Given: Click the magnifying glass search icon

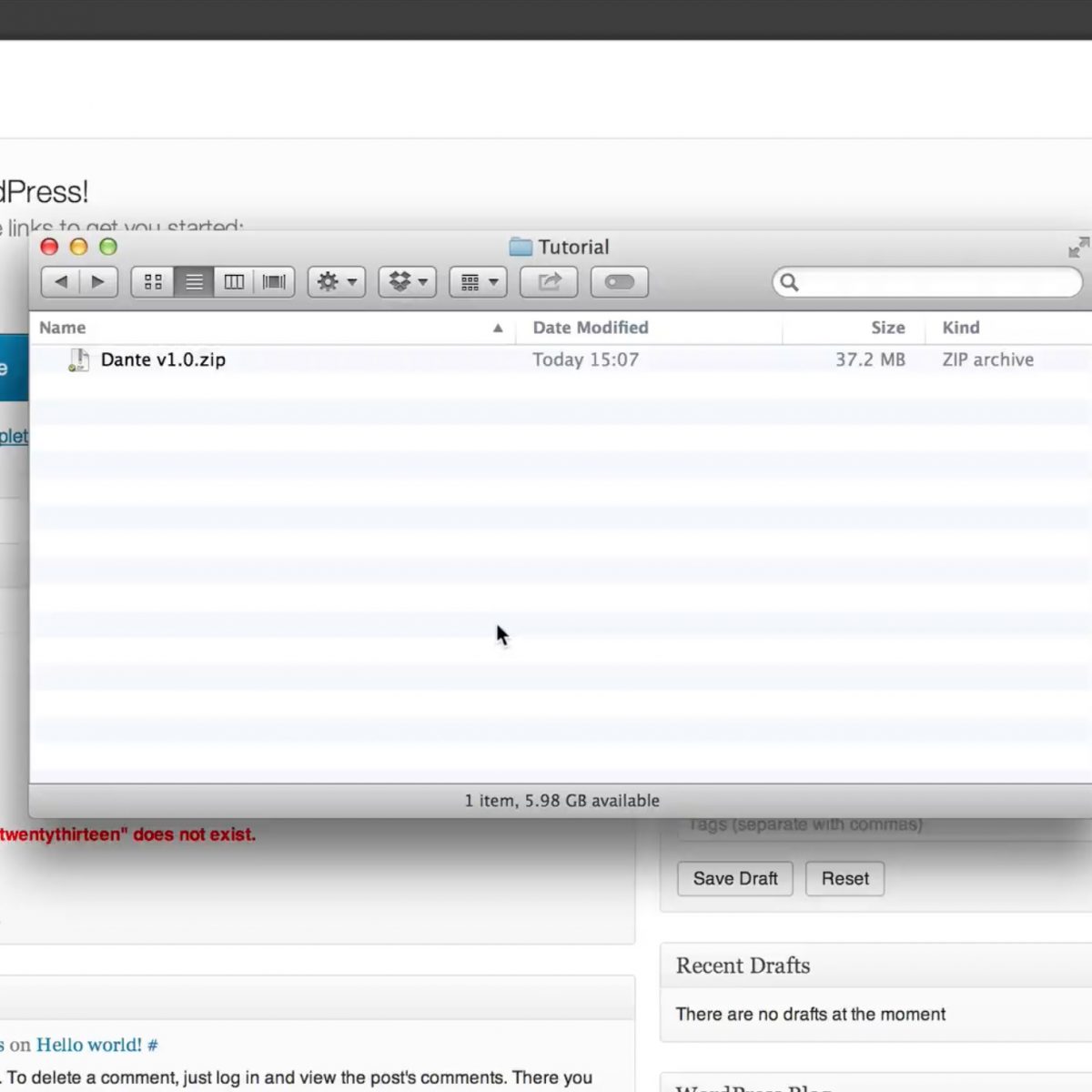Looking at the screenshot, I should tap(789, 282).
